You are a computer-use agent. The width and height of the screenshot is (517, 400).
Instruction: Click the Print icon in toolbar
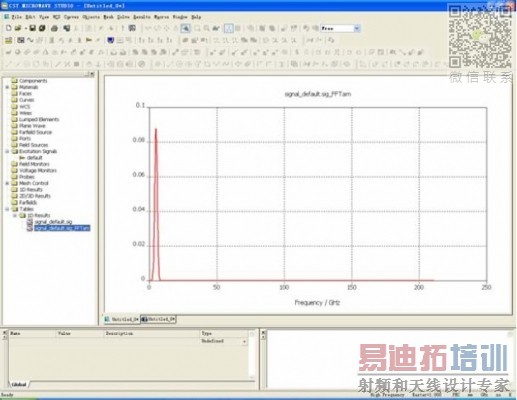(54, 28)
